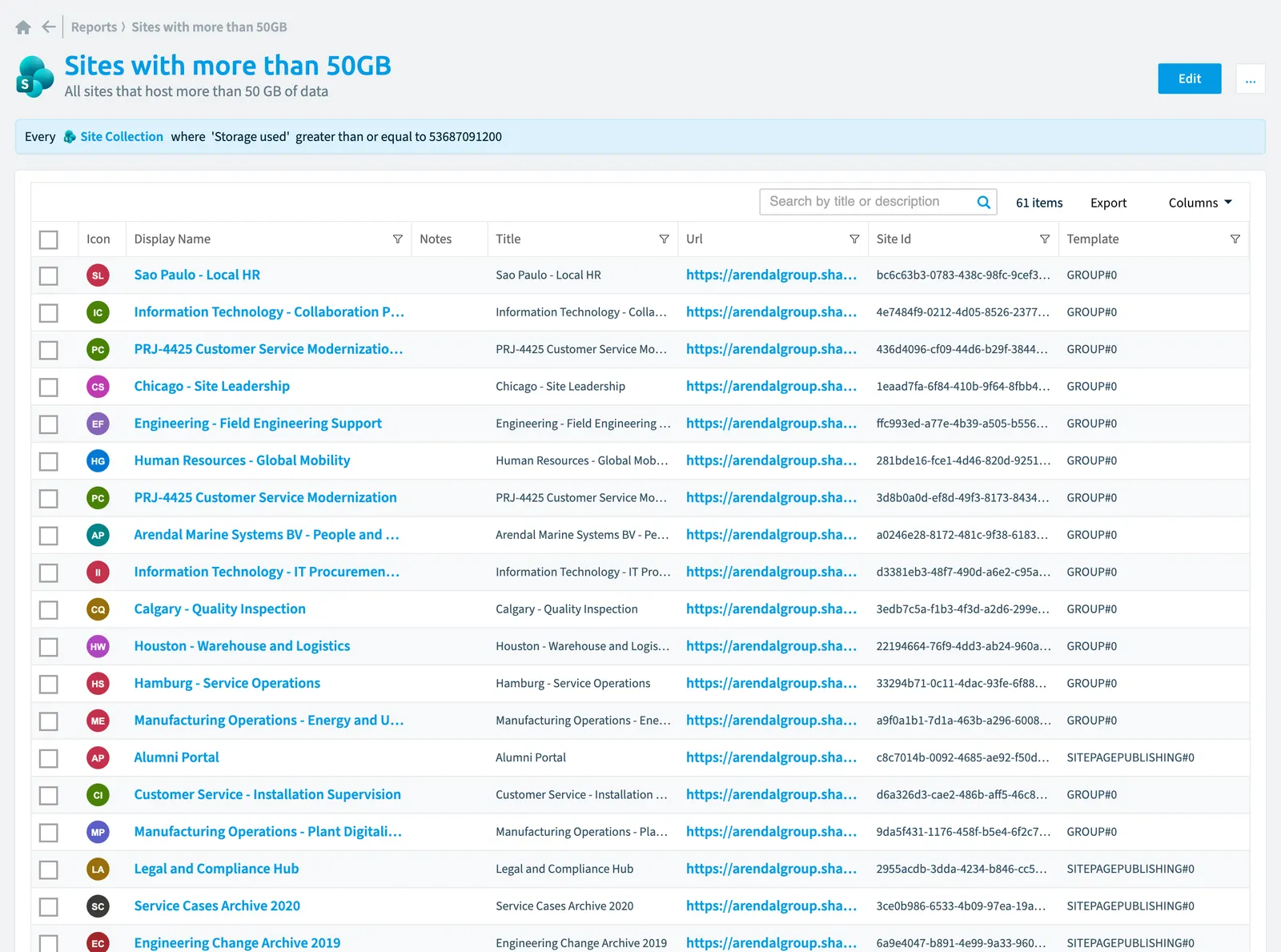Viewport: 1281px width, 952px height.
Task: Click Export
Action: (1108, 203)
